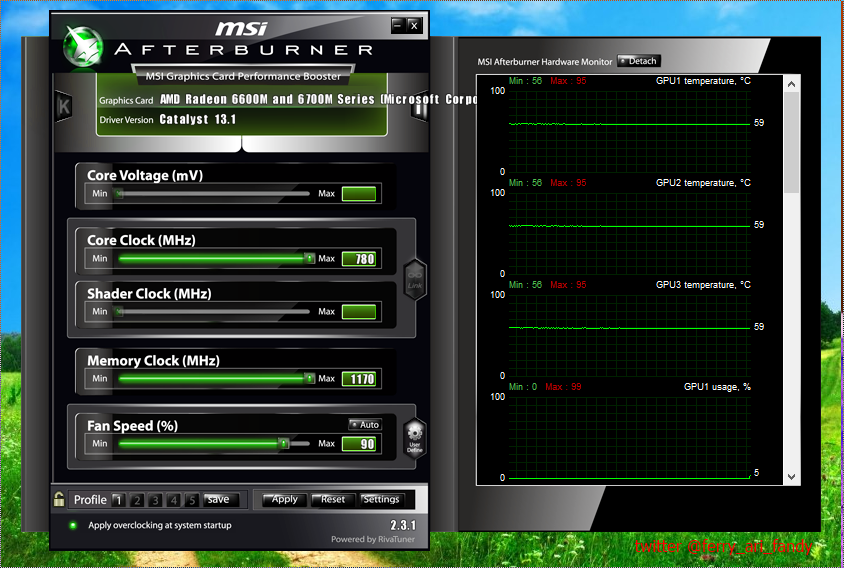Image resolution: width=844 pixels, height=568 pixels.
Task: Click the GPU2 temperature graph
Action: tap(629, 233)
